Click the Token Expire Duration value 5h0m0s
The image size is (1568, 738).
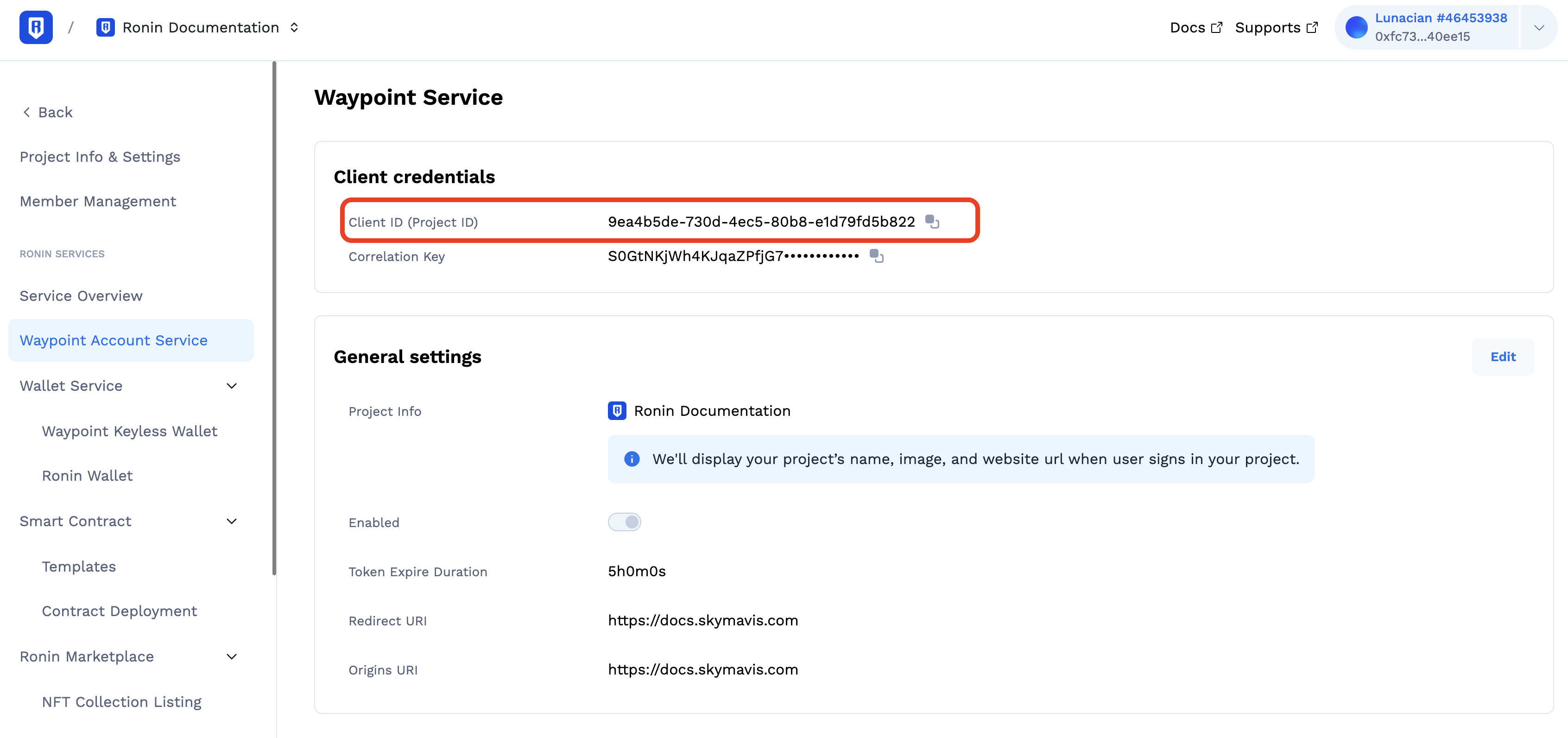click(637, 571)
